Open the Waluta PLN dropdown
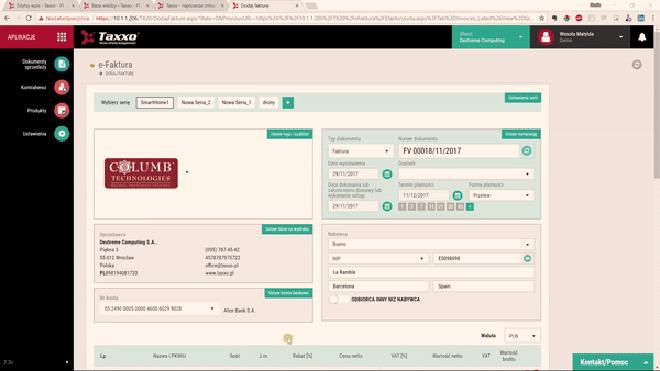660x371 pixels. (522, 336)
